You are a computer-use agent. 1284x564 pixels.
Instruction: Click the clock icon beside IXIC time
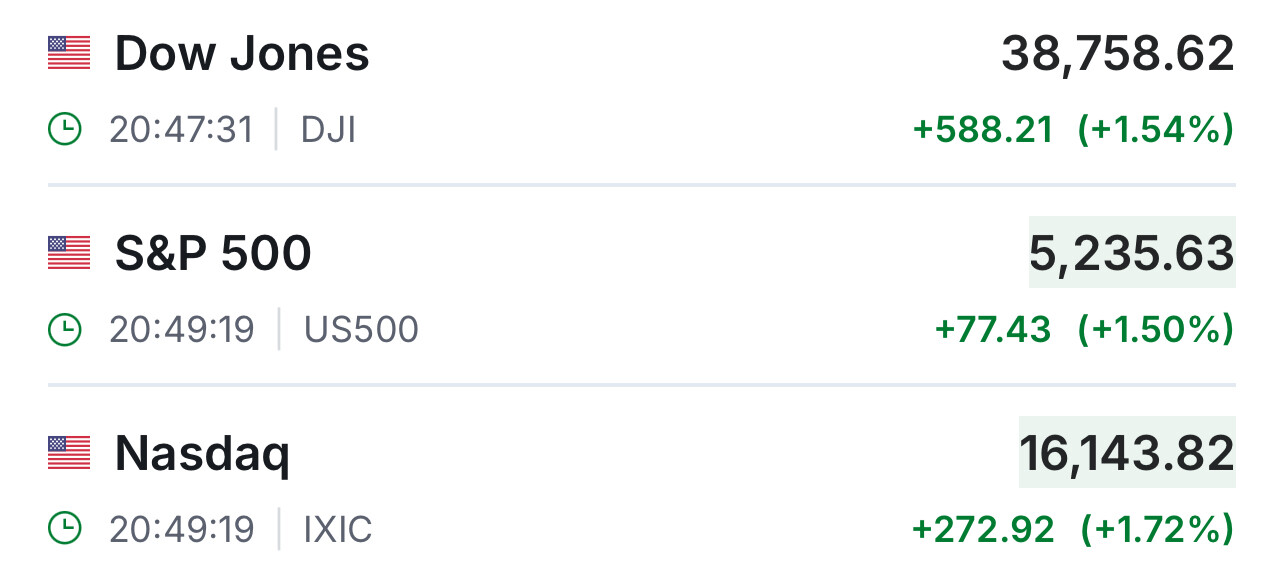(65, 529)
